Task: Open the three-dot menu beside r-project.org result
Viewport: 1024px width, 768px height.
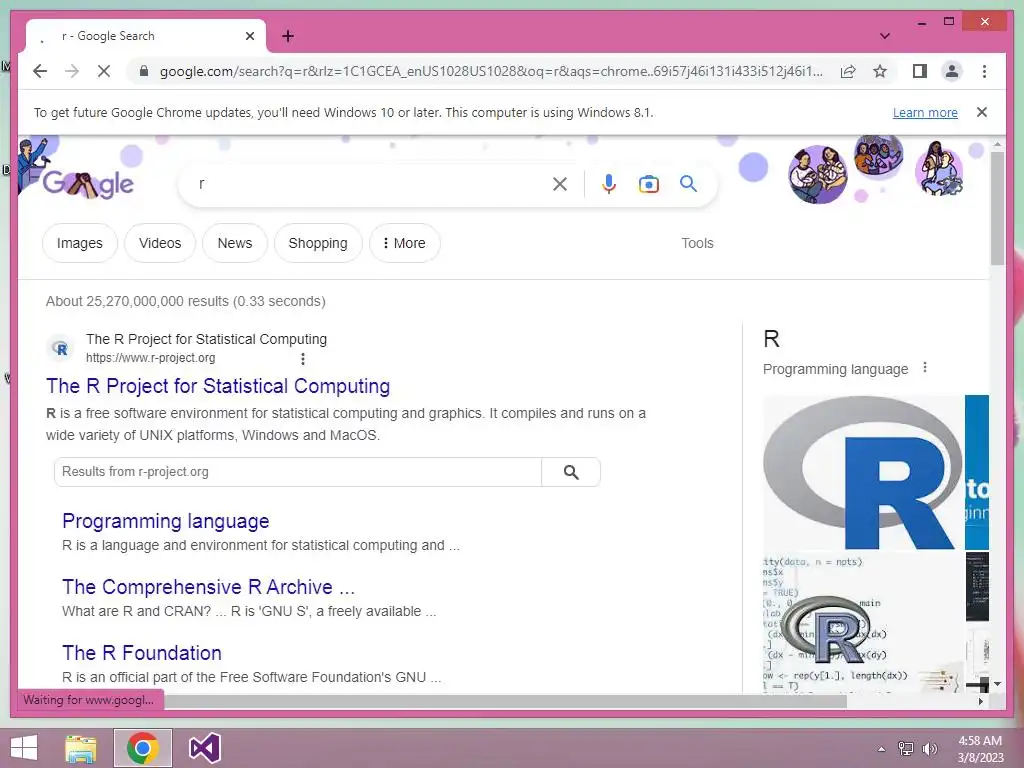Action: [x=302, y=359]
